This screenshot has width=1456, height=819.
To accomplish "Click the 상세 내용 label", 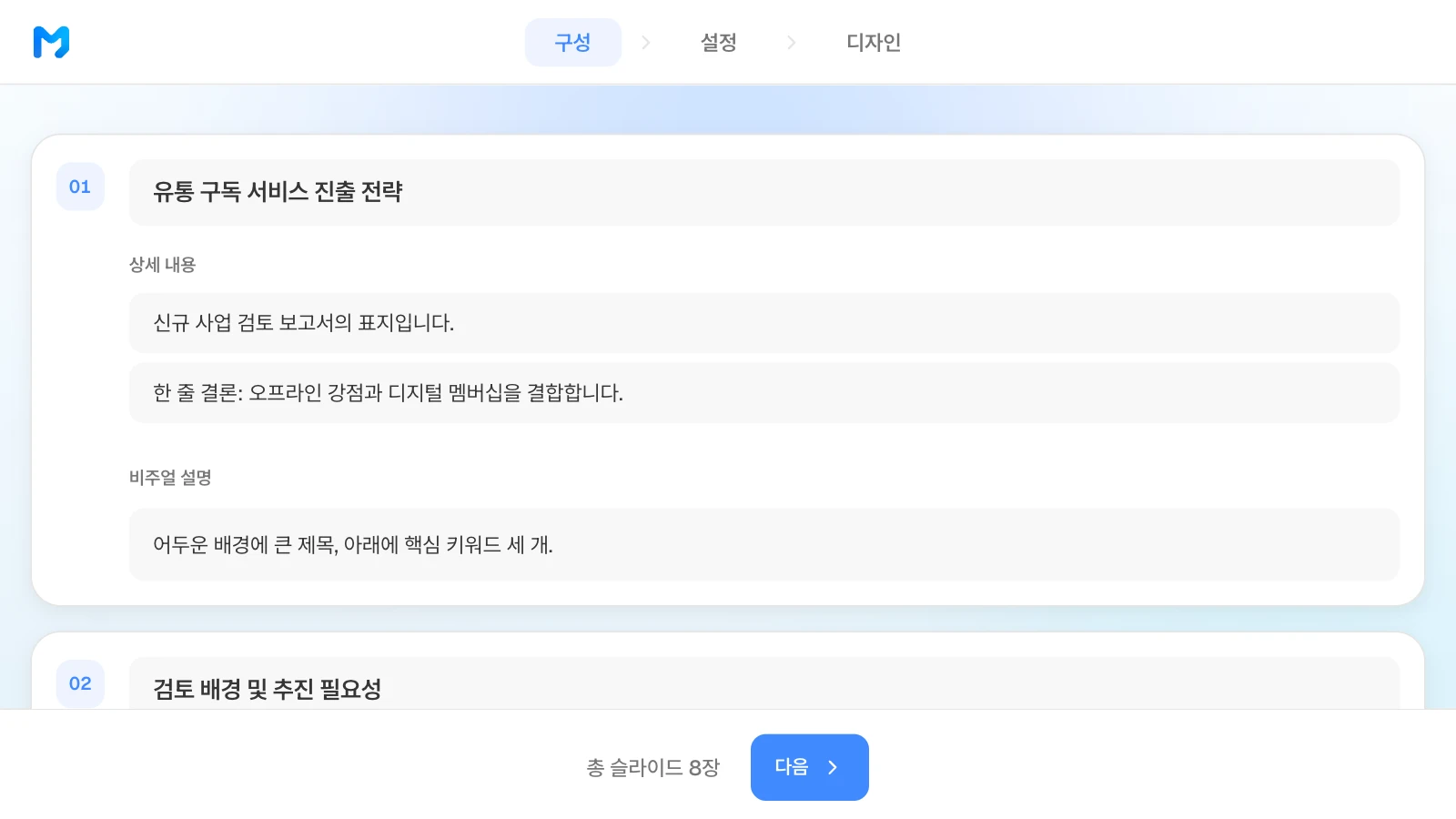I will [162, 265].
